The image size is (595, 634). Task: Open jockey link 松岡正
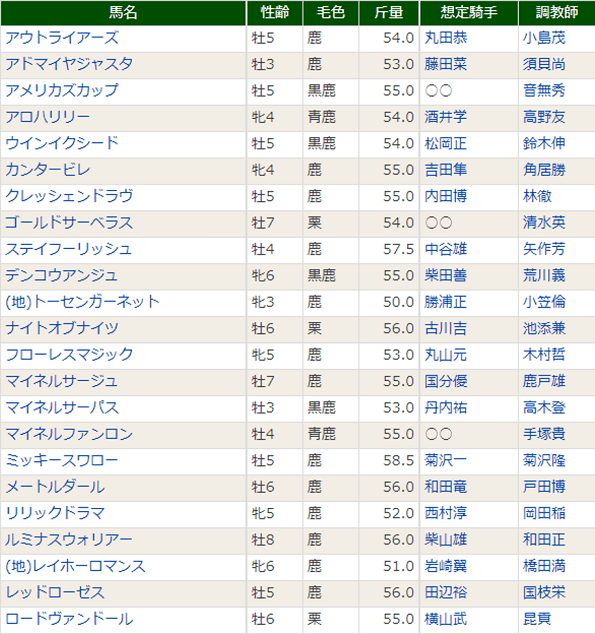click(446, 144)
